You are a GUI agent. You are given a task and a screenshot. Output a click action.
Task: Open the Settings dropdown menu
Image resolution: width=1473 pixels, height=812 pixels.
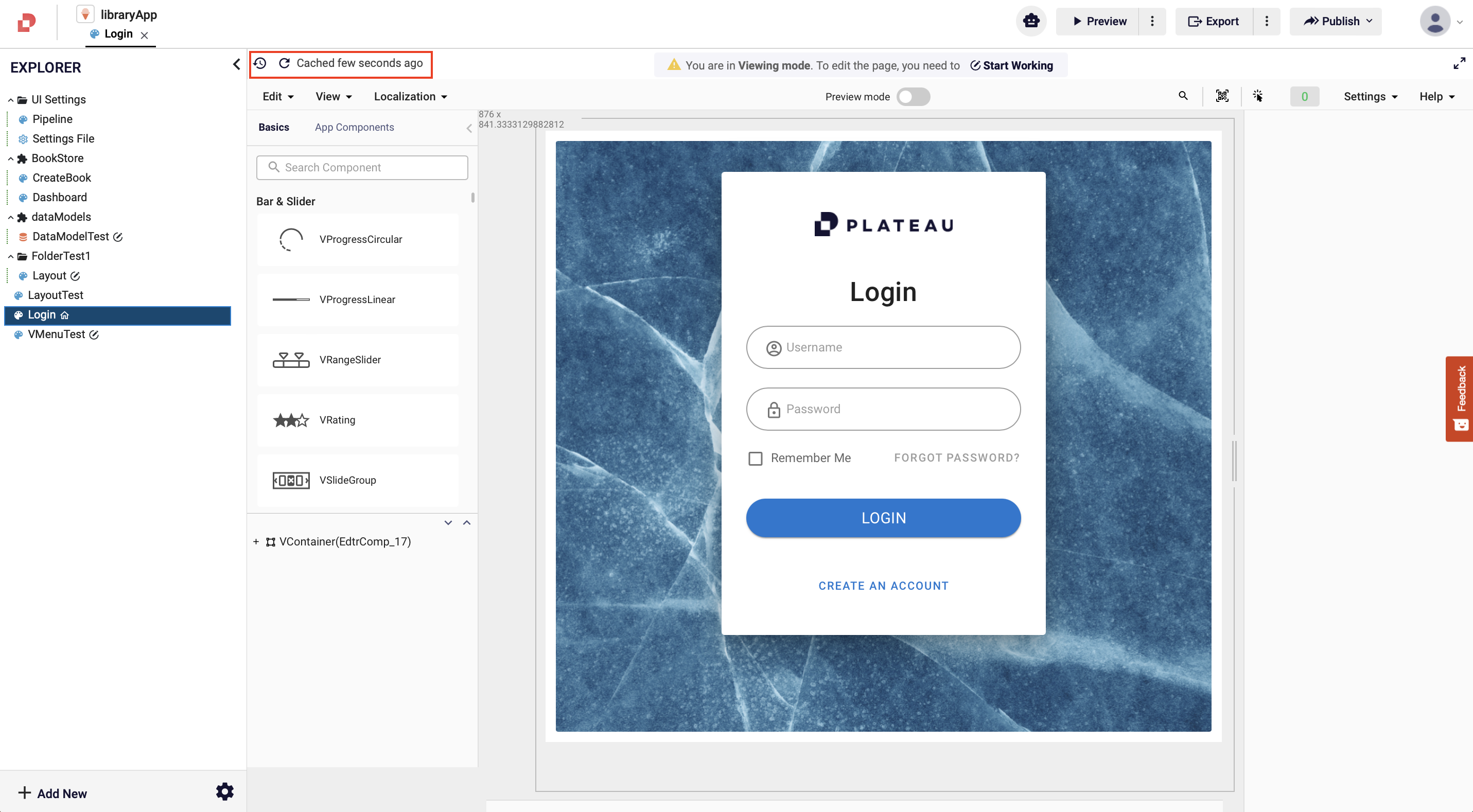(1370, 97)
